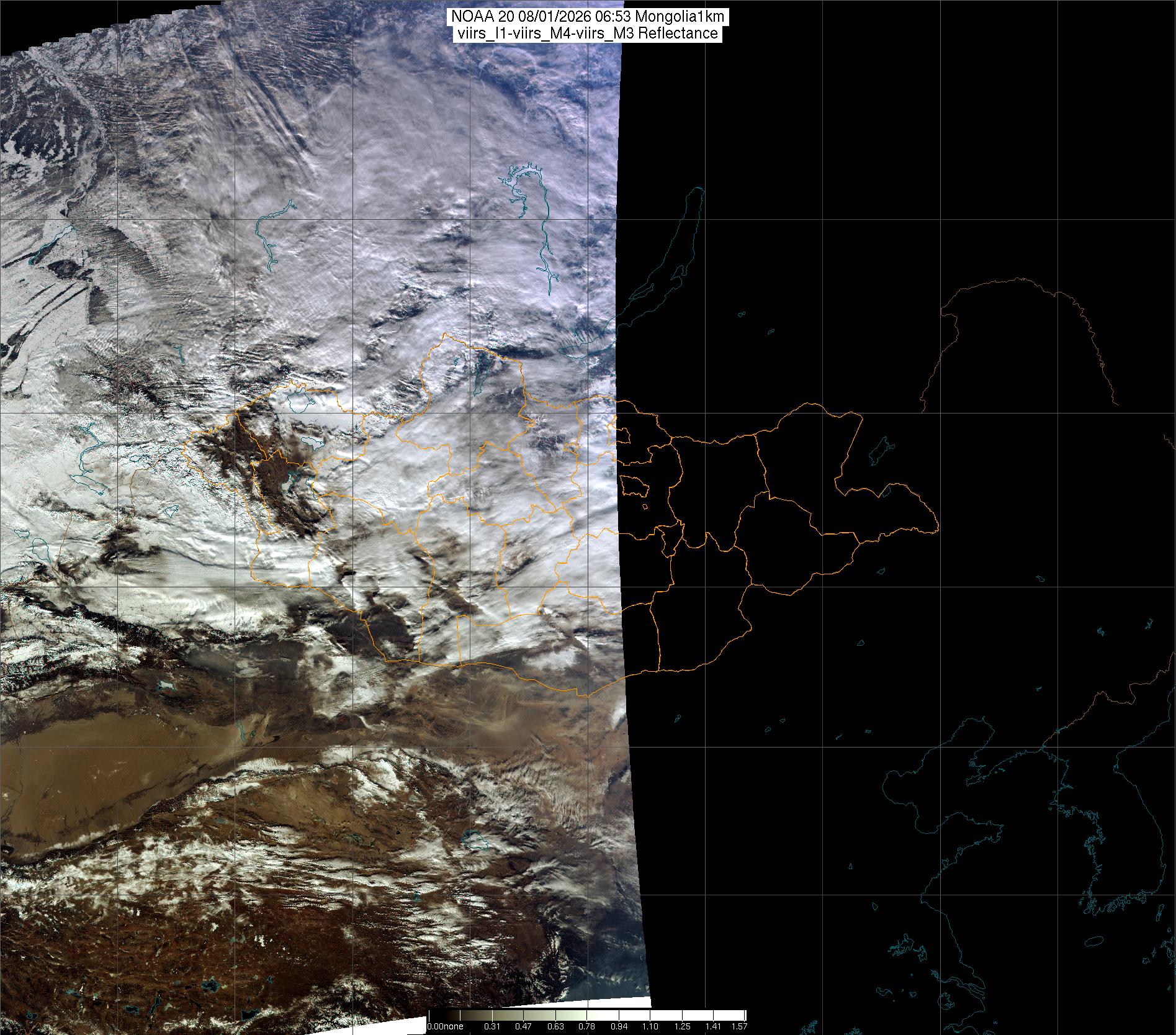Image resolution: width=1176 pixels, height=1035 pixels.
Task: Click the "0.00none" colorbar label
Action: point(446,1026)
